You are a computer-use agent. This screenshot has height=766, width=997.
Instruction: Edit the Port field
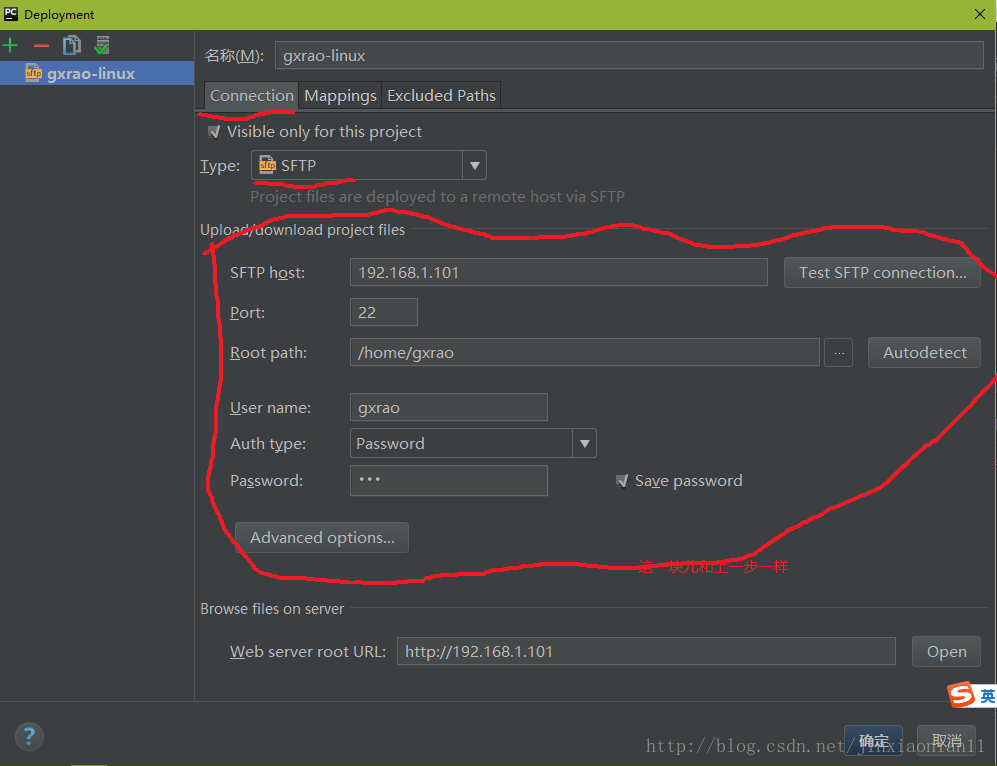click(x=383, y=312)
